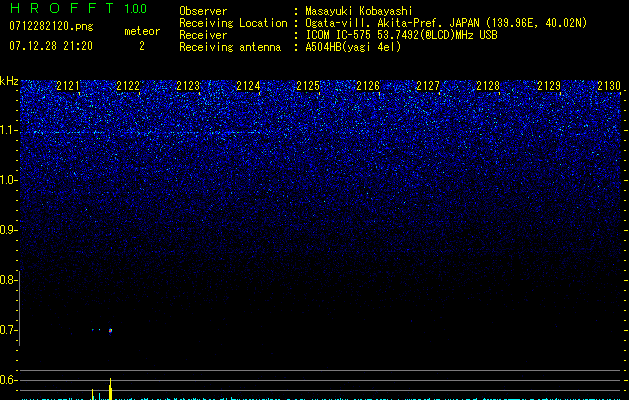This screenshot has height=400, width=629.
Task: Click the HROFFT title text
Action: [62, 8]
